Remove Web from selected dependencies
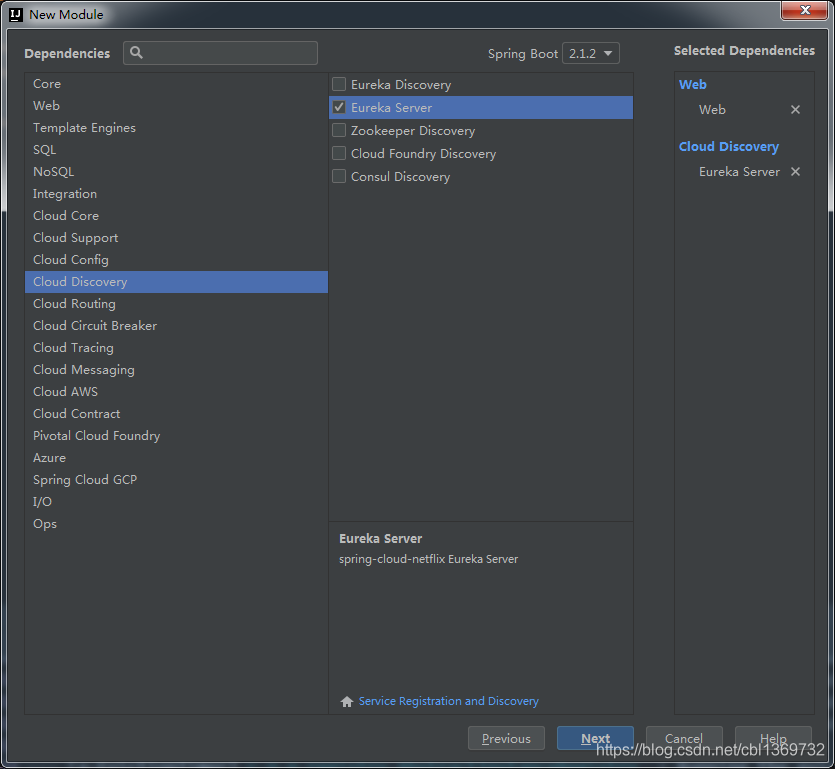 795,110
